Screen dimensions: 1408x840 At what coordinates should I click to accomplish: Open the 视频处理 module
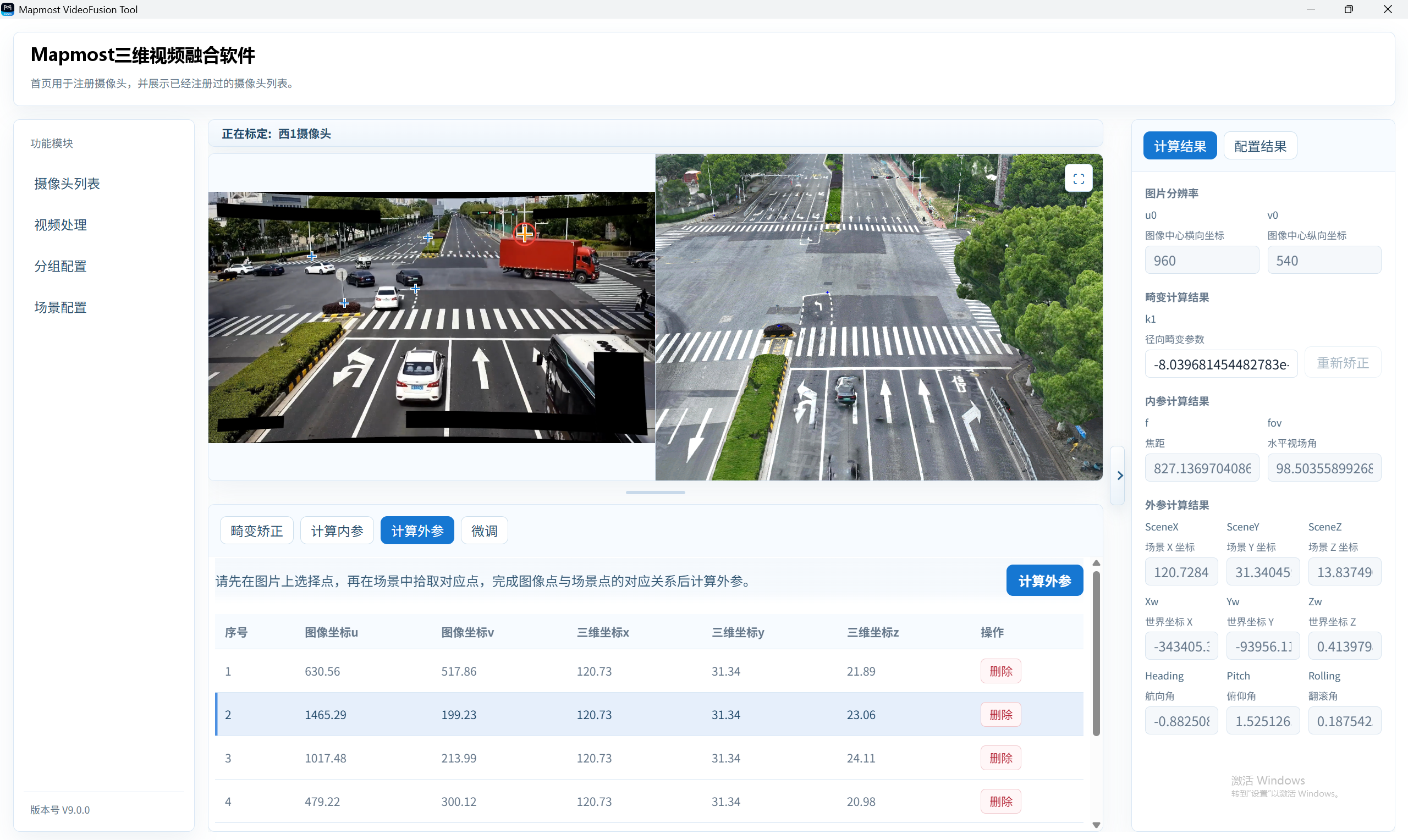(60, 225)
